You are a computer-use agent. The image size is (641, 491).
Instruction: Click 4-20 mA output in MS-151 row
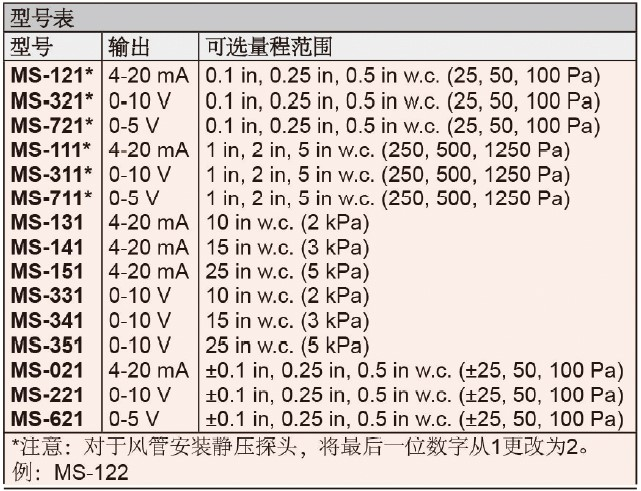pyautogui.click(x=149, y=271)
